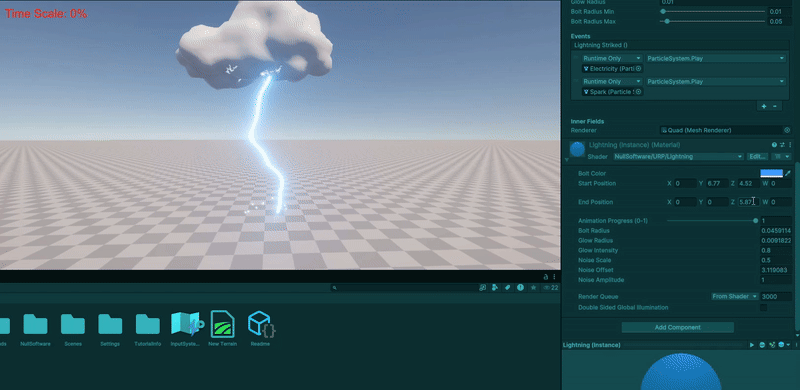Open the object picker for Electricity particle

point(638,68)
